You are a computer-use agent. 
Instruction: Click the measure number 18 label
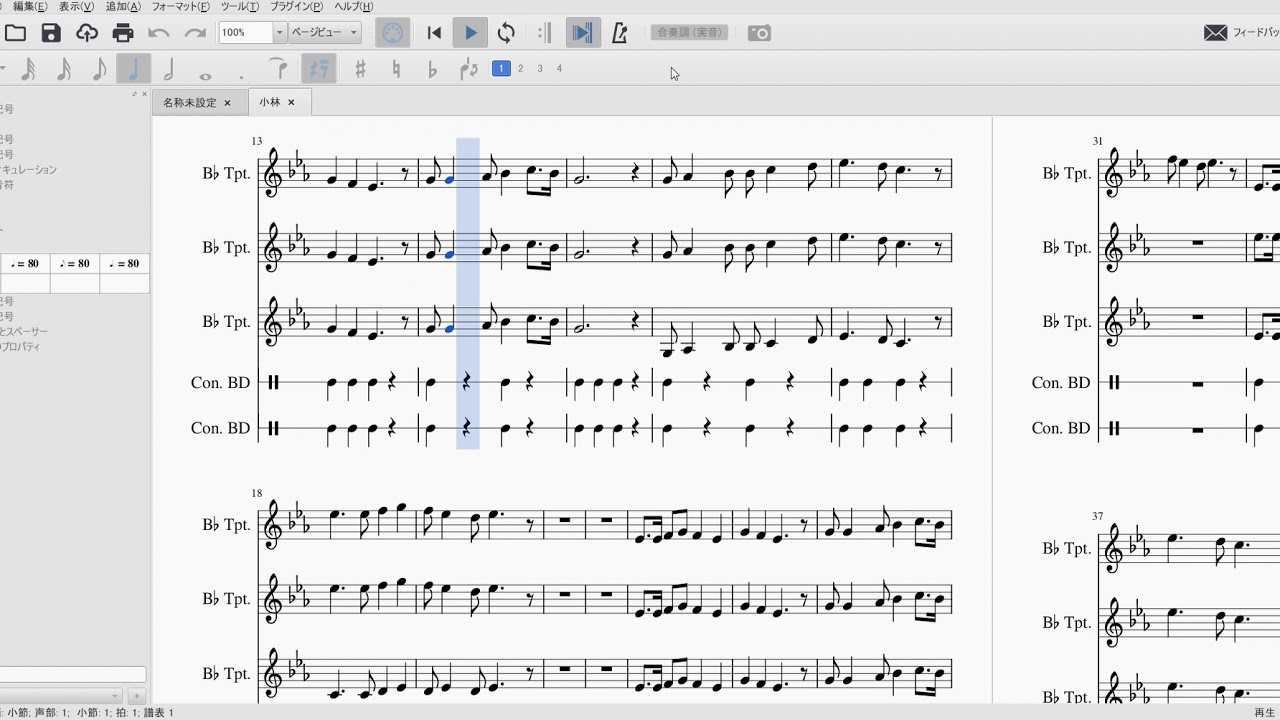pyautogui.click(x=257, y=493)
